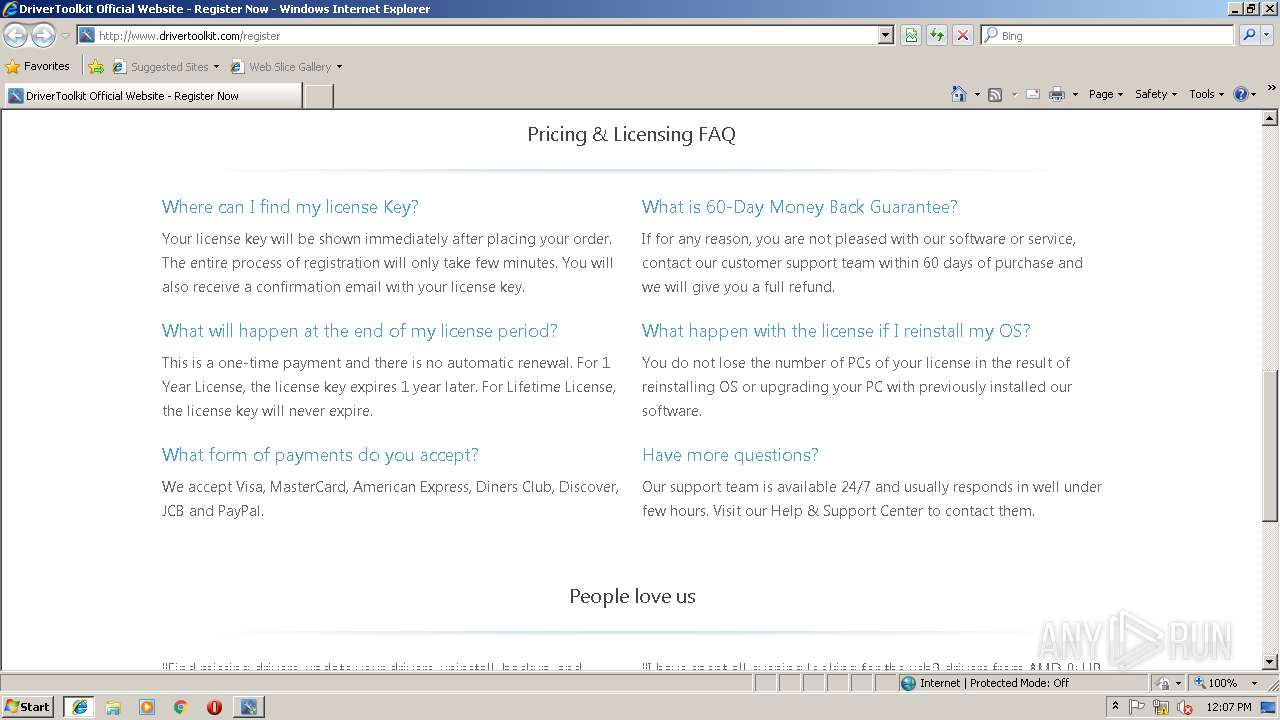The image size is (1280, 720).
Task: Open the Page menu
Action: click(x=1105, y=94)
